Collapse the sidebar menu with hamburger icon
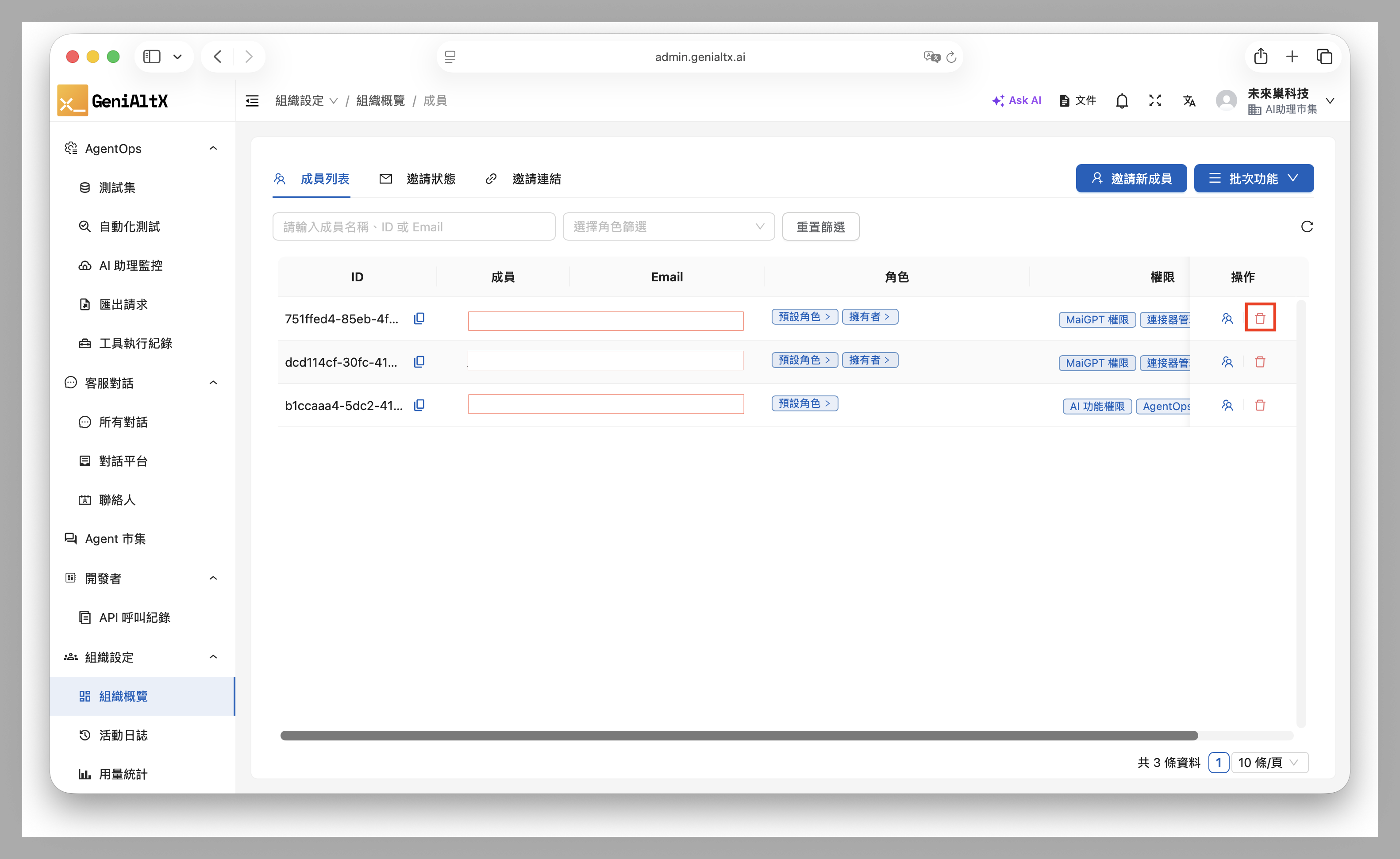This screenshot has height=859, width=1400. pyautogui.click(x=252, y=101)
